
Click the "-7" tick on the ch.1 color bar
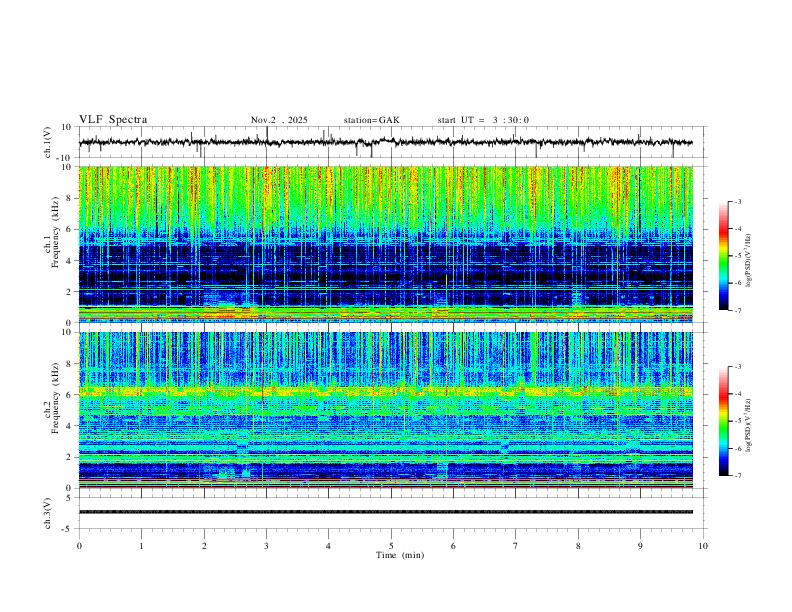pos(738,311)
